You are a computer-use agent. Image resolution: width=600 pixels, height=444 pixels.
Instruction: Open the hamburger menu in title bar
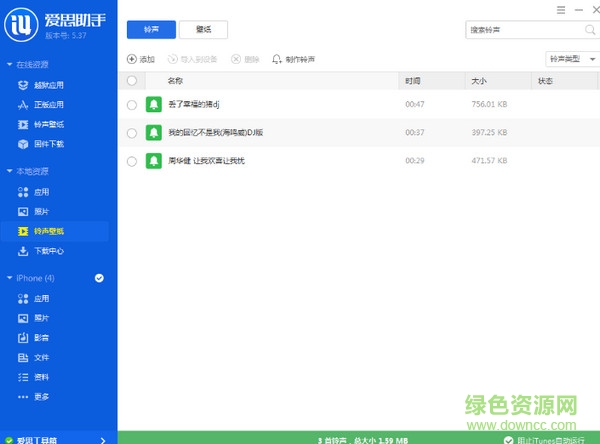pos(560,8)
